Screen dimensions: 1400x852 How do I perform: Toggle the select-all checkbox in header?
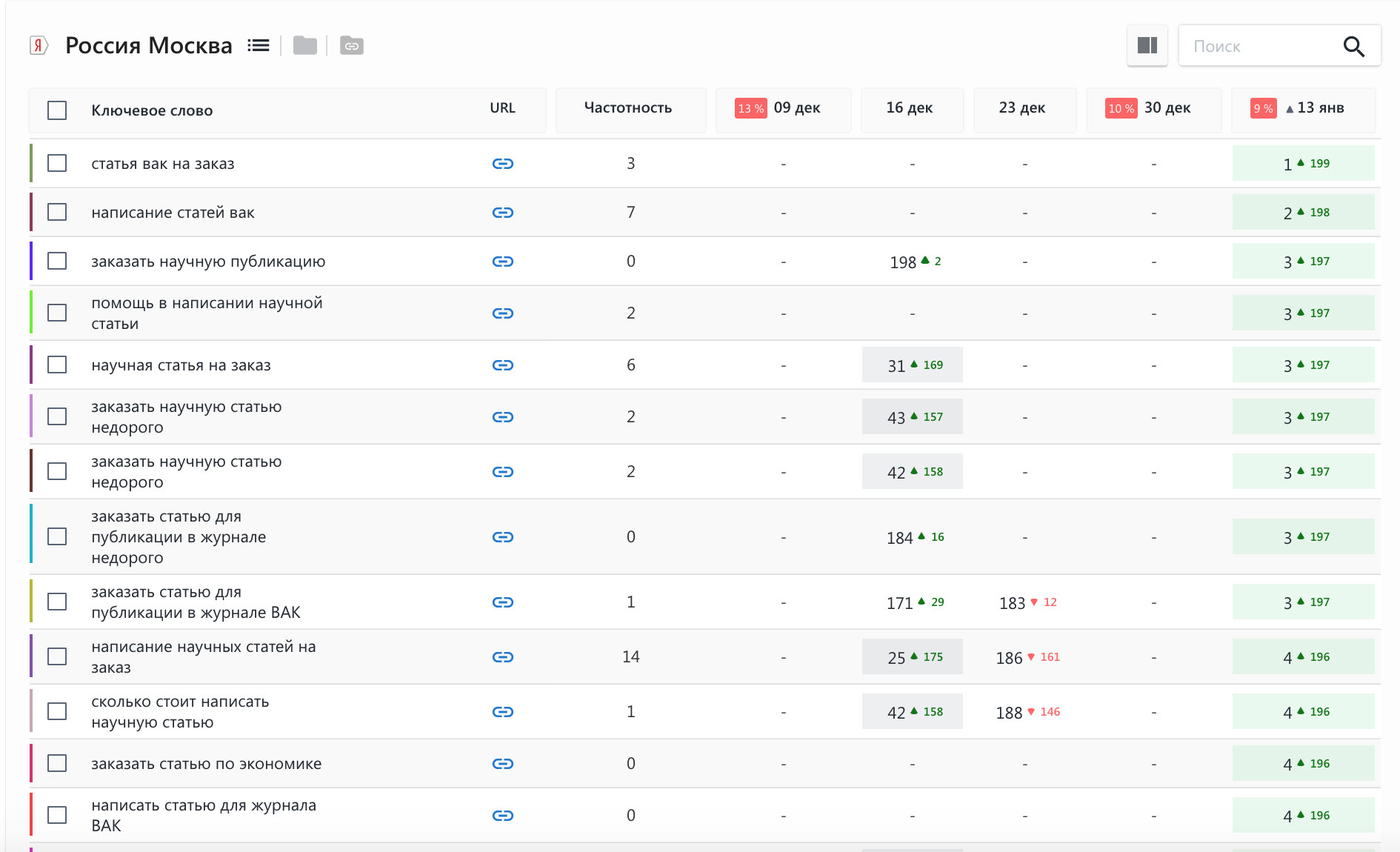57,110
